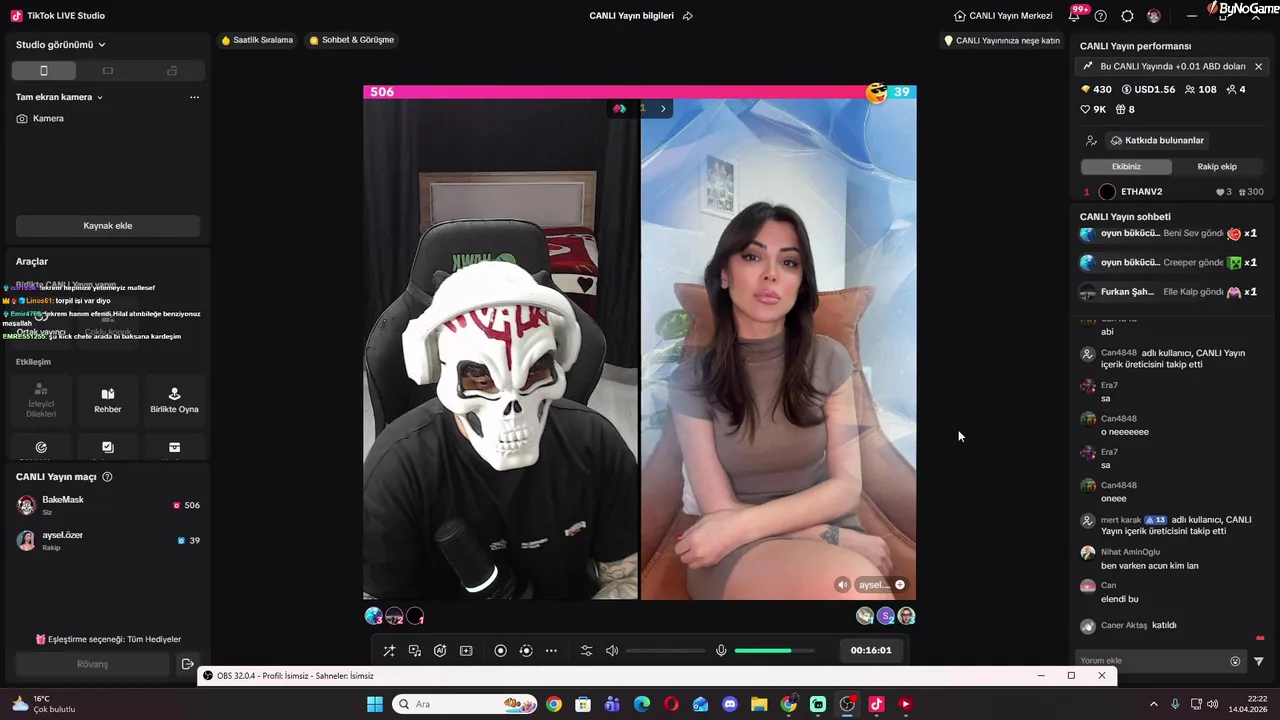
Task: Open the help question-mark icon in title bar
Action: (x=1101, y=16)
